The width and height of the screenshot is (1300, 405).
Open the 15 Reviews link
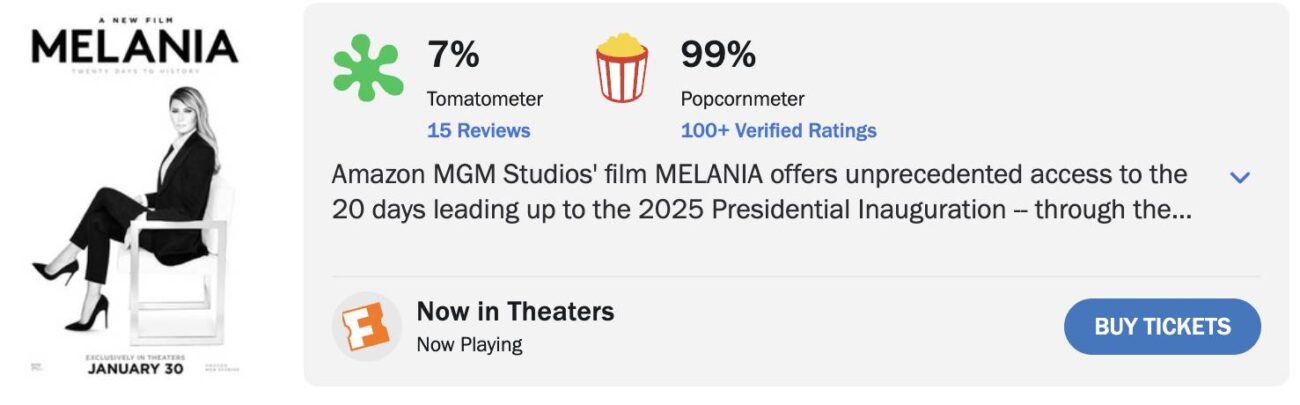tap(478, 131)
